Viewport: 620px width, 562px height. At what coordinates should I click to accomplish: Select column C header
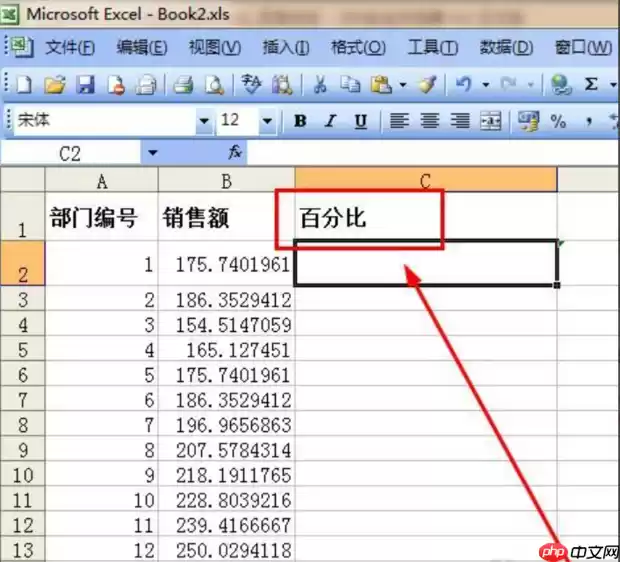click(426, 180)
